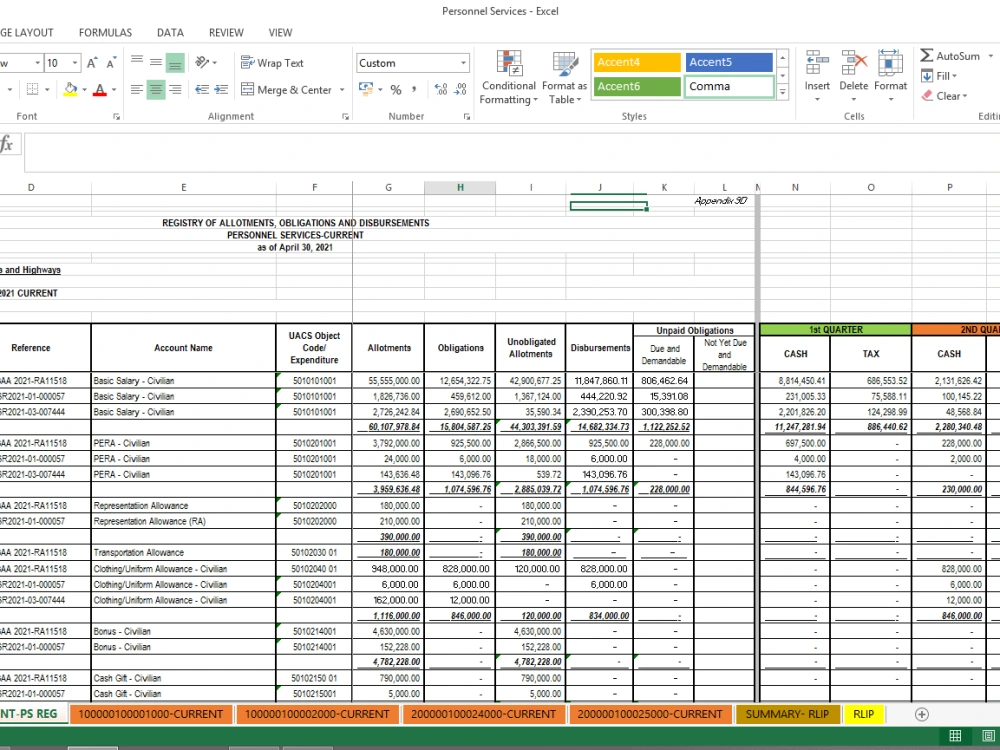The width and height of the screenshot is (1000, 750).
Task: Expand the font color dropdown arrow
Action: (x=114, y=89)
